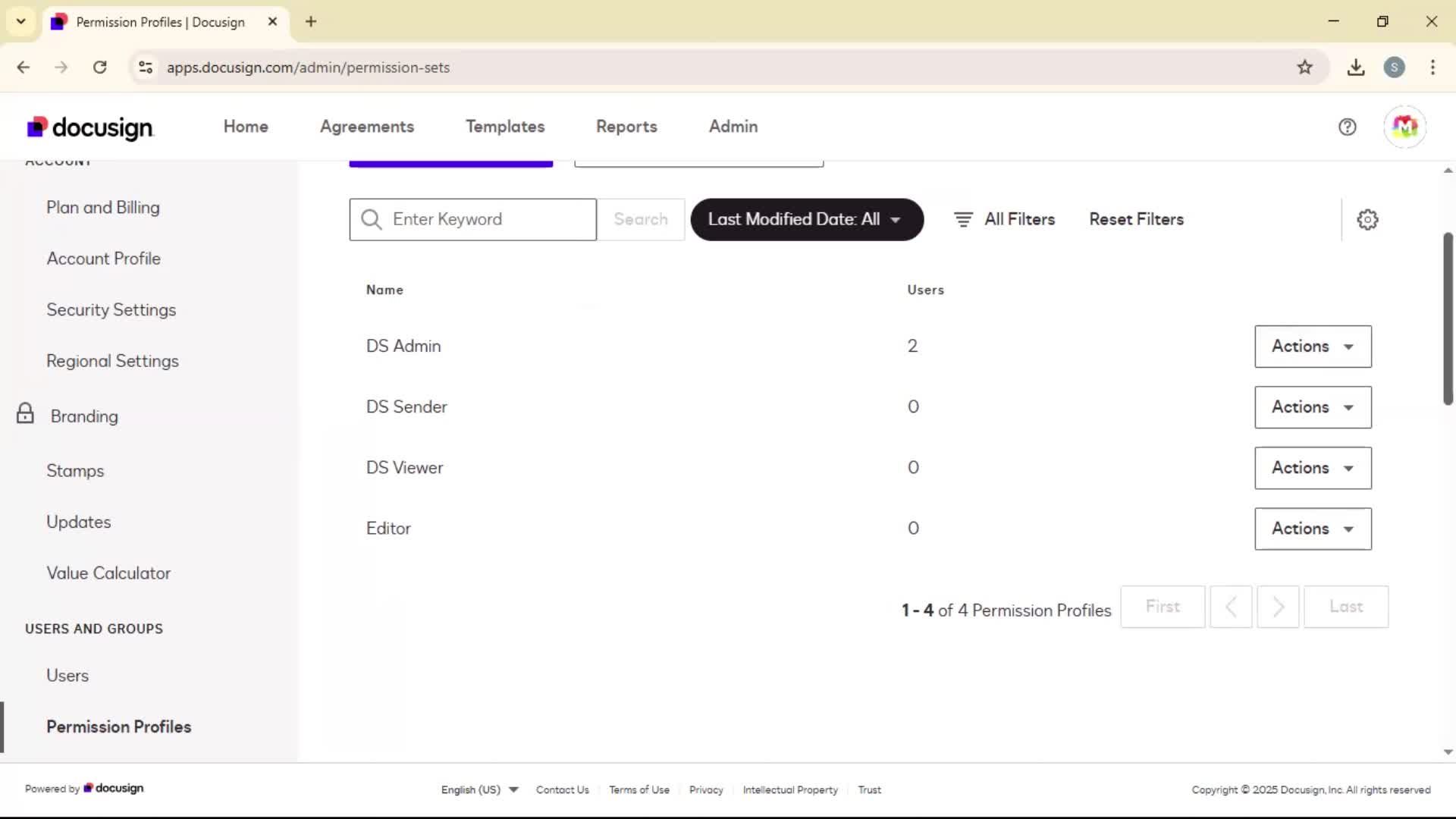1456x819 pixels.
Task: Click the Docusign logo in header
Action: coord(90,127)
